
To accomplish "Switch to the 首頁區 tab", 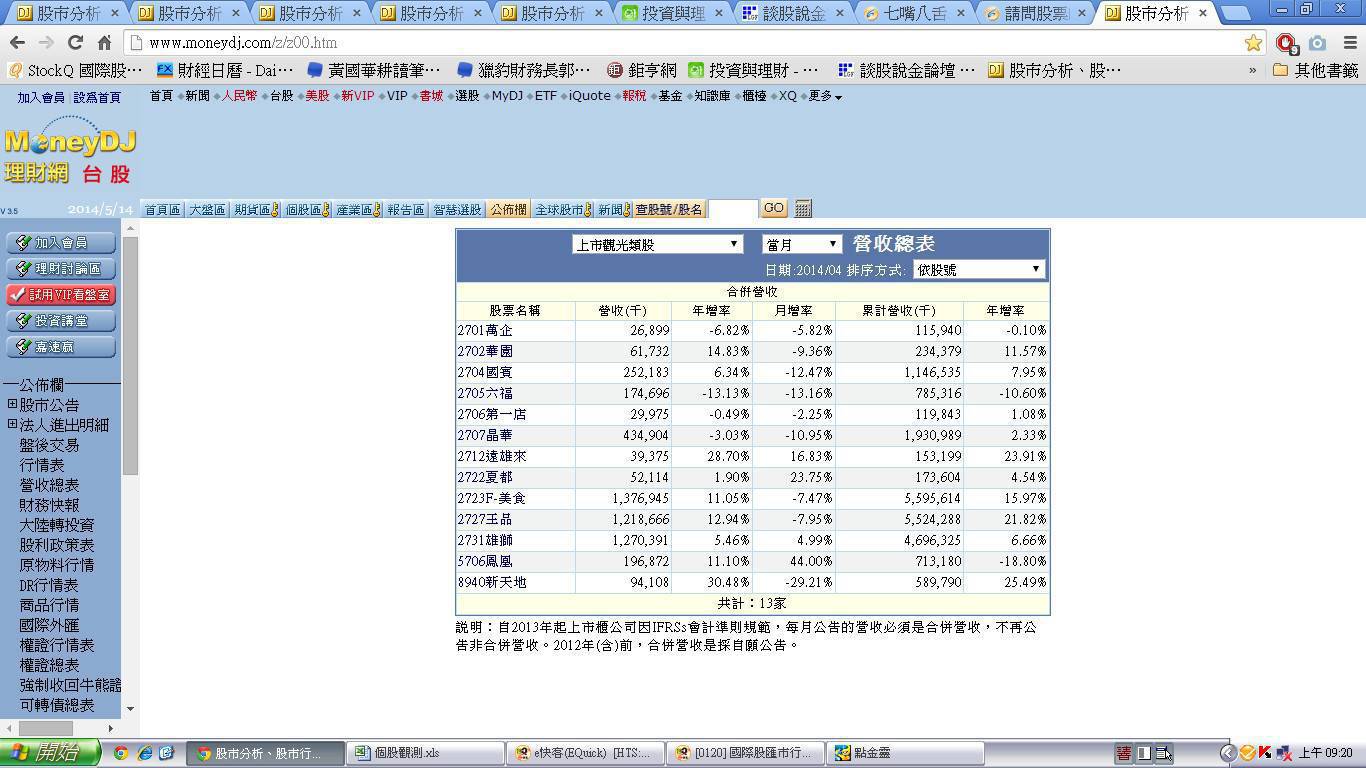I will click(x=162, y=210).
